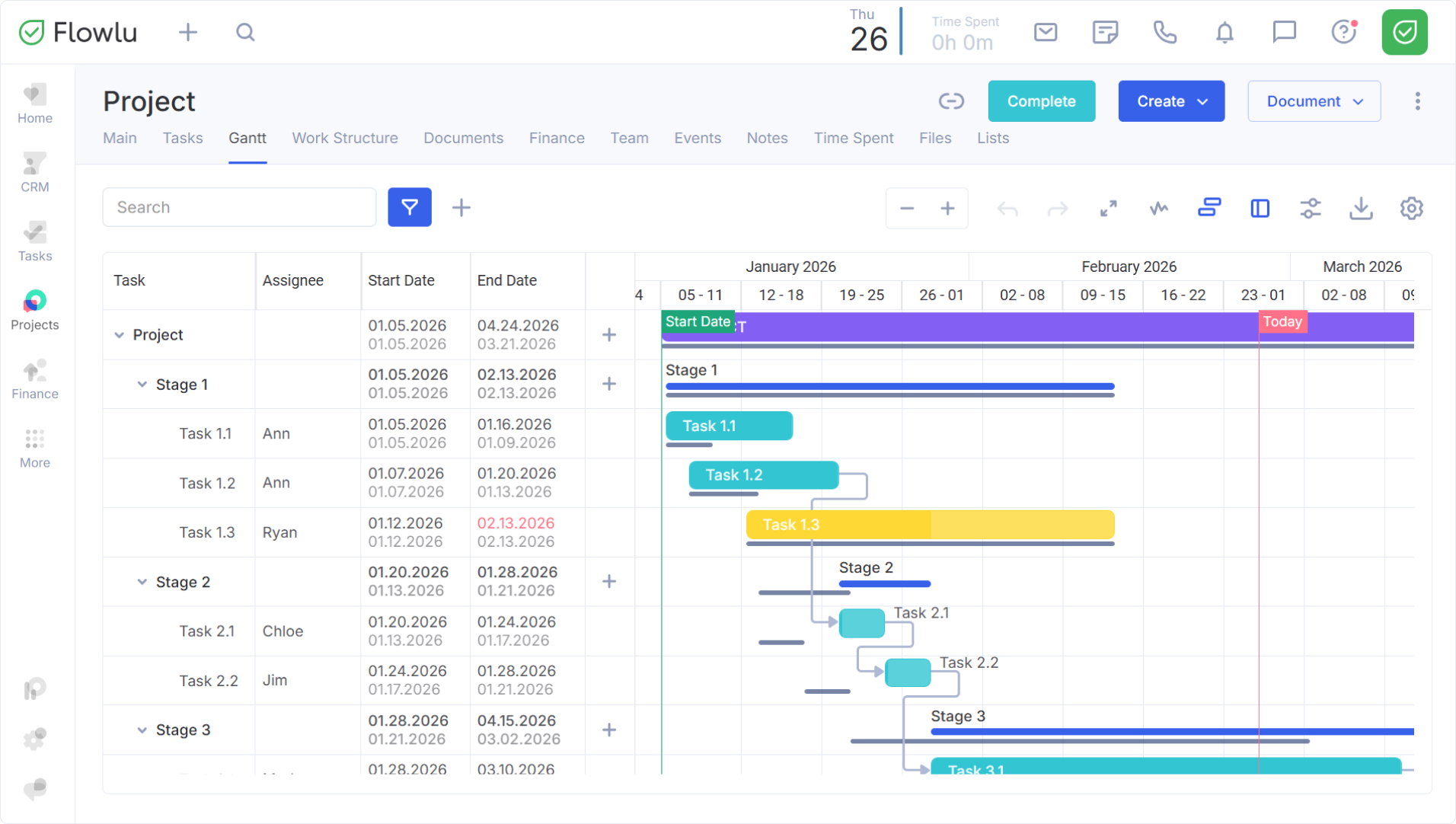Click the undo arrow in toolbar
1456x824 pixels.
pos(1007,209)
